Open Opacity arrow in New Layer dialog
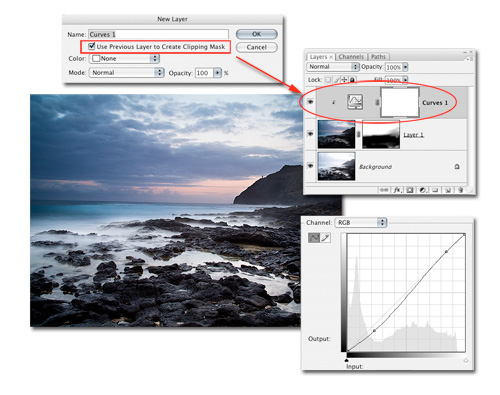Image resolution: width=500 pixels, height=395 pixels. (x=217, y=73)
